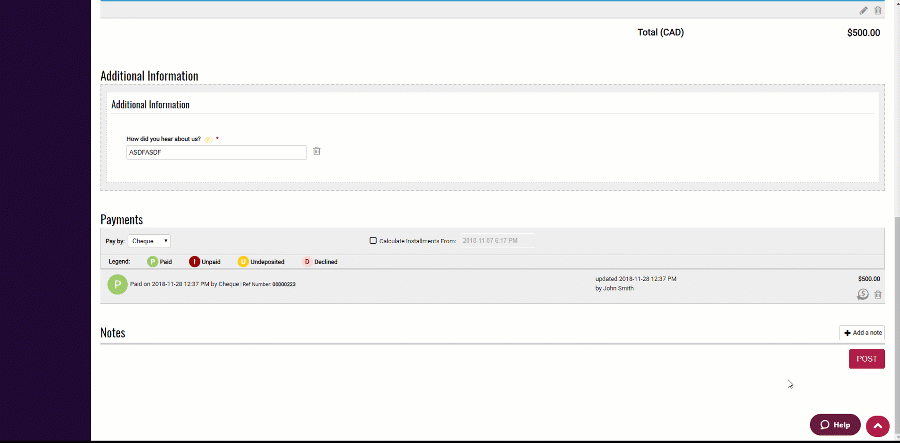
Task: Click the trash icon beside the pencil icon
Action: pos(878,10)
